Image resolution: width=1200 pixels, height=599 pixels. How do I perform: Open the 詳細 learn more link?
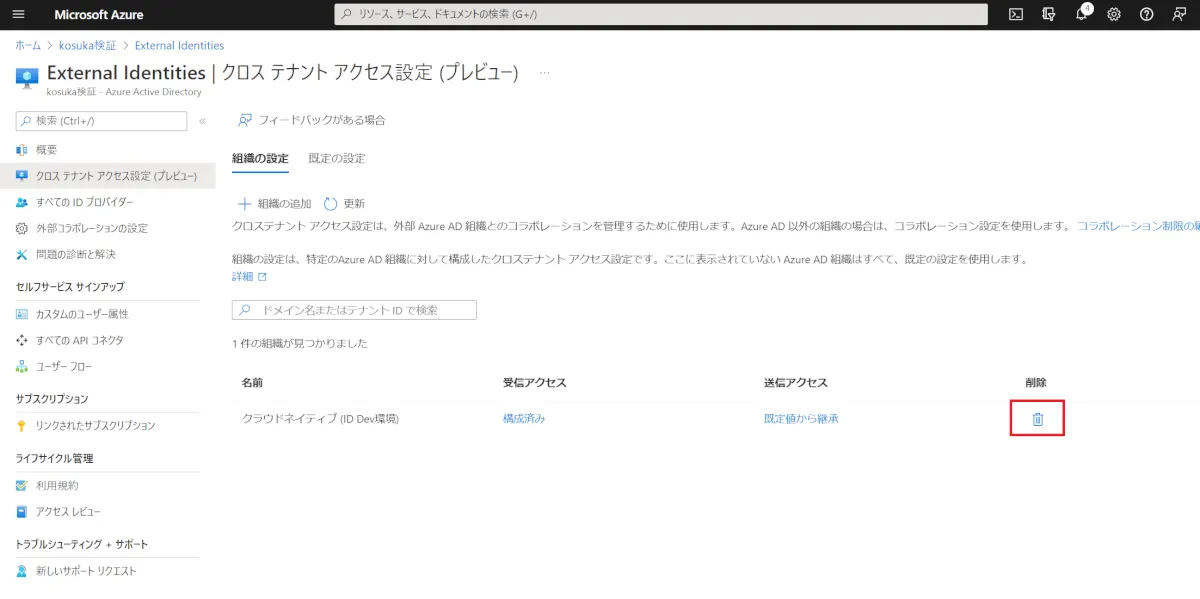click(249, 276)
